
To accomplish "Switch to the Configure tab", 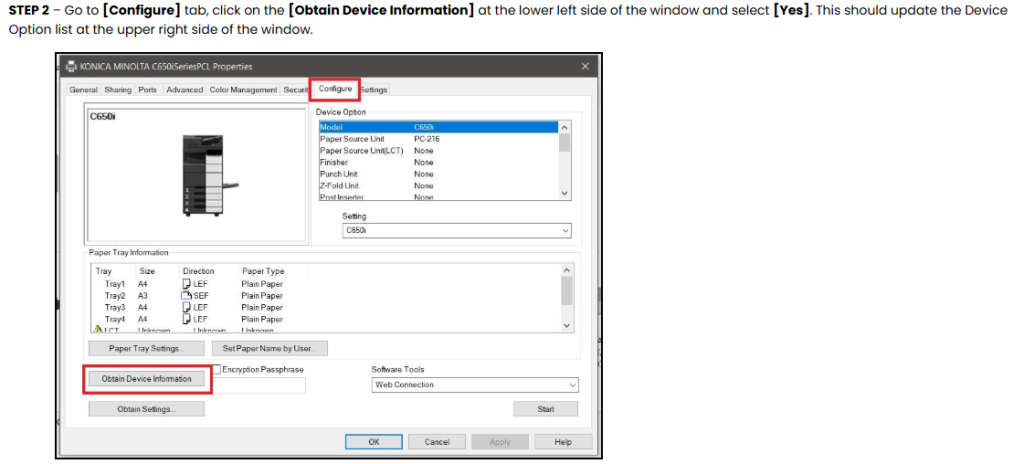I will (335, 89).
